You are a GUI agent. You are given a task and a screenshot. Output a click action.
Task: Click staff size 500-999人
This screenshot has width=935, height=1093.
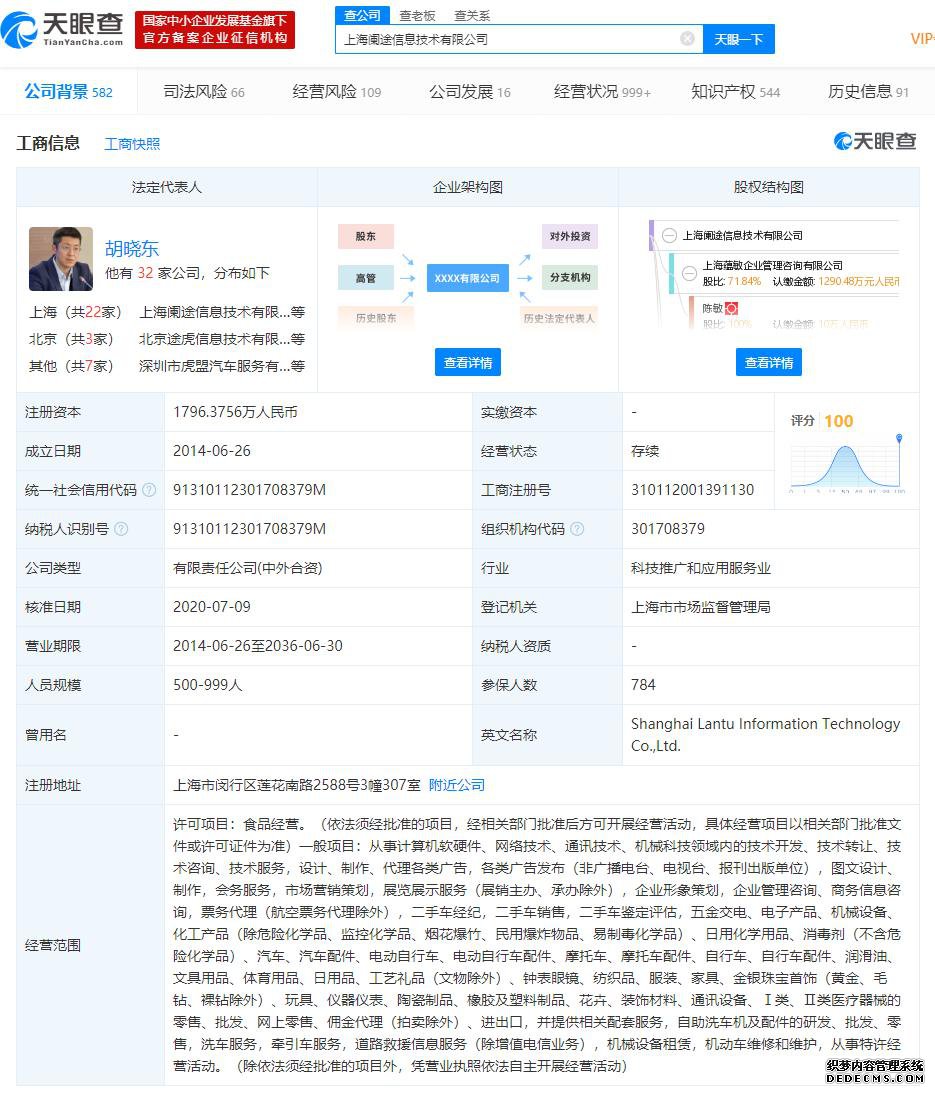(x=208, y=685)
